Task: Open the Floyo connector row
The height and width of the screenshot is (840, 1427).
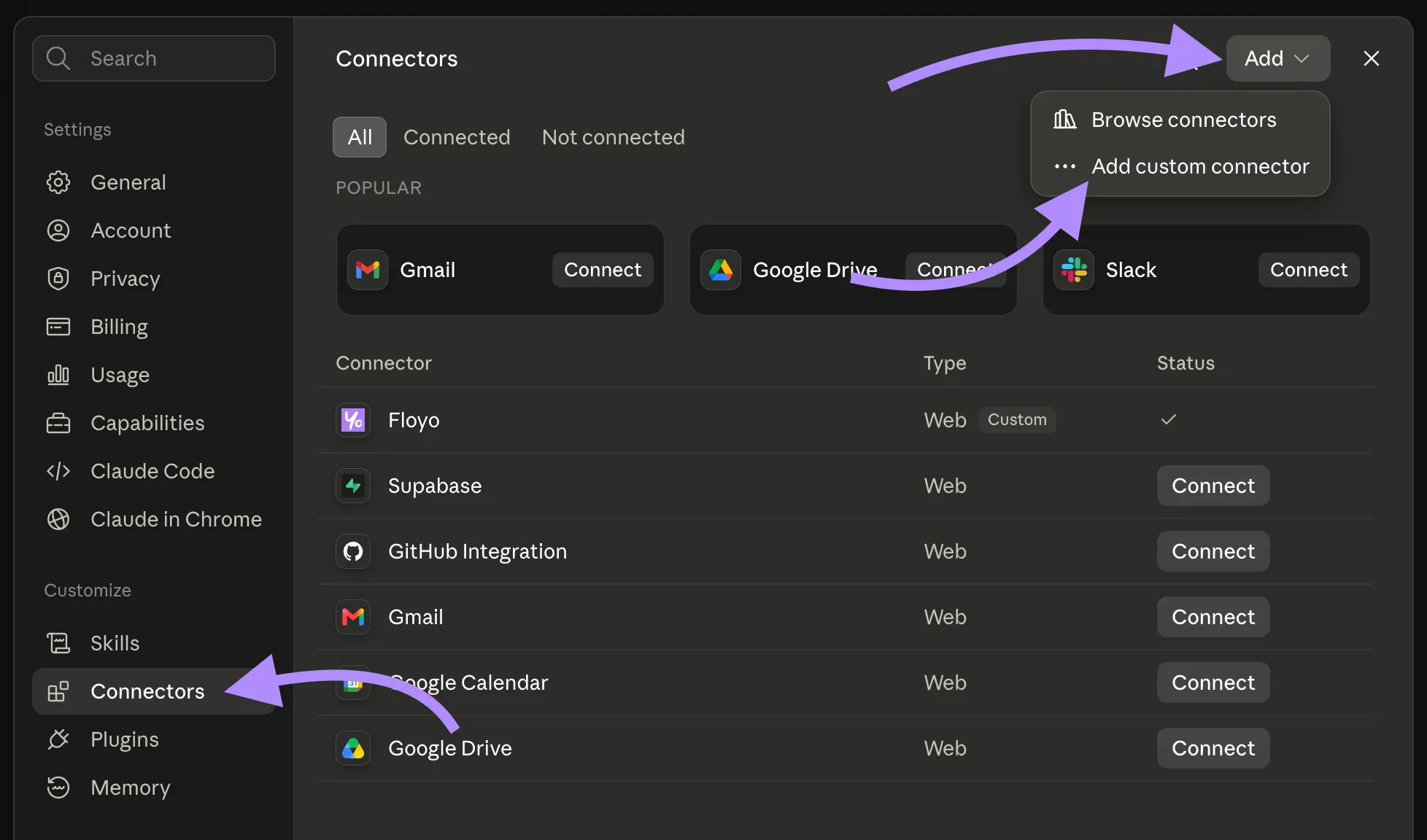Action: point(846,420)
